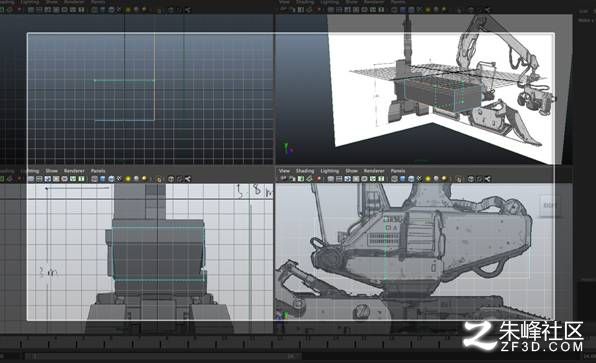
Task: Click Film Gate icon in bottom-left panel
Action: (x=39, y=179)
